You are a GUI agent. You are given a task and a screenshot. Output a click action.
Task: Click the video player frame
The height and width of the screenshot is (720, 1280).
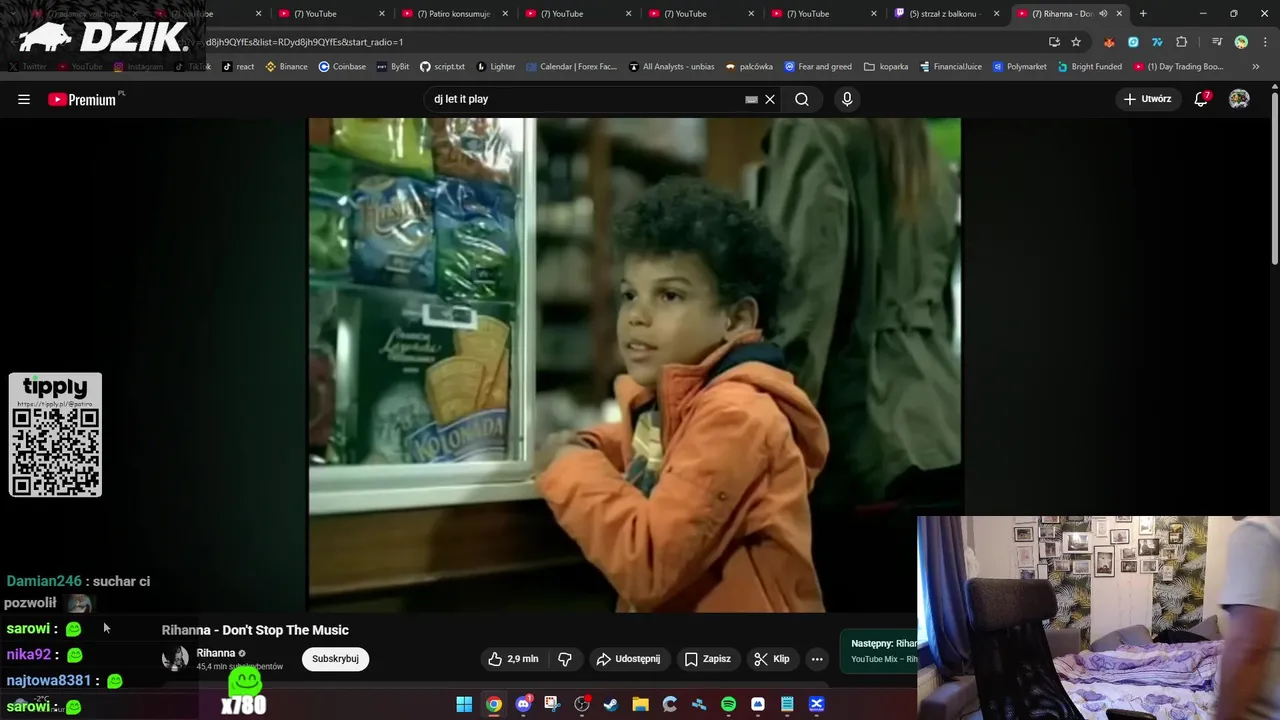coord(634,365)
